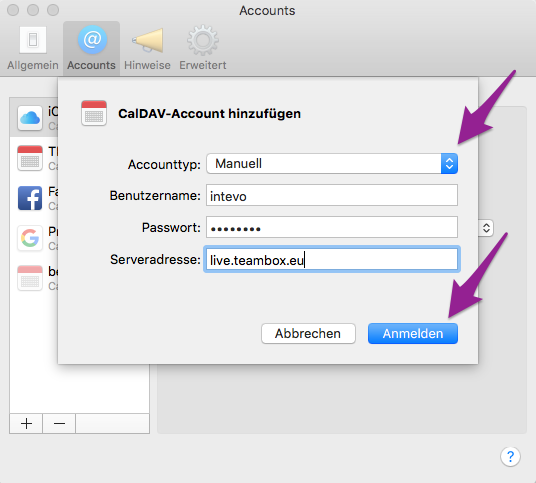
Task: Open the Accounttyp dropdown showing Manuell
Action: (332, 163)
